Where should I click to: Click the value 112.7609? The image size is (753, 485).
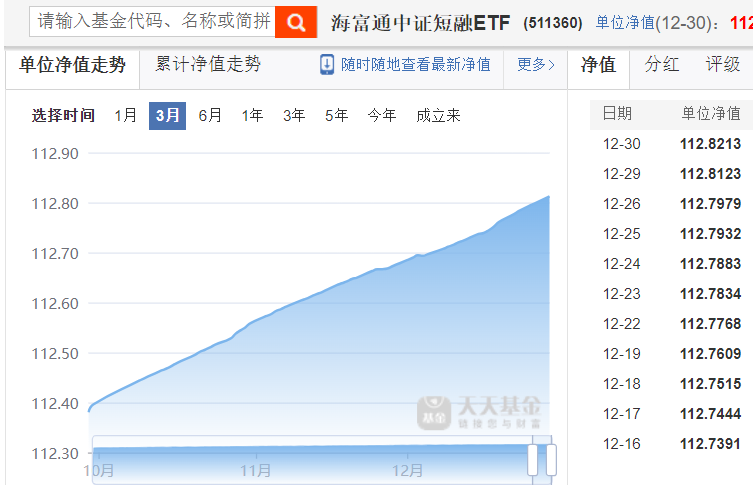(x=711, y=354)
